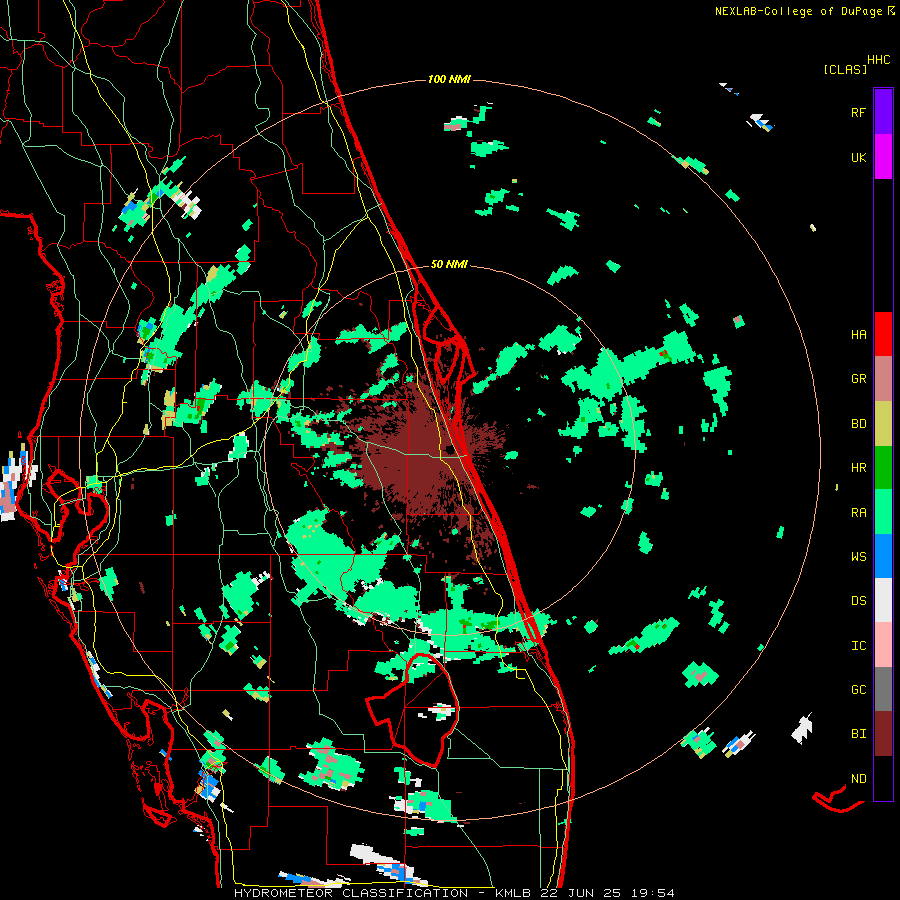Click the 'HA' legend label

(x=858, y=334)
